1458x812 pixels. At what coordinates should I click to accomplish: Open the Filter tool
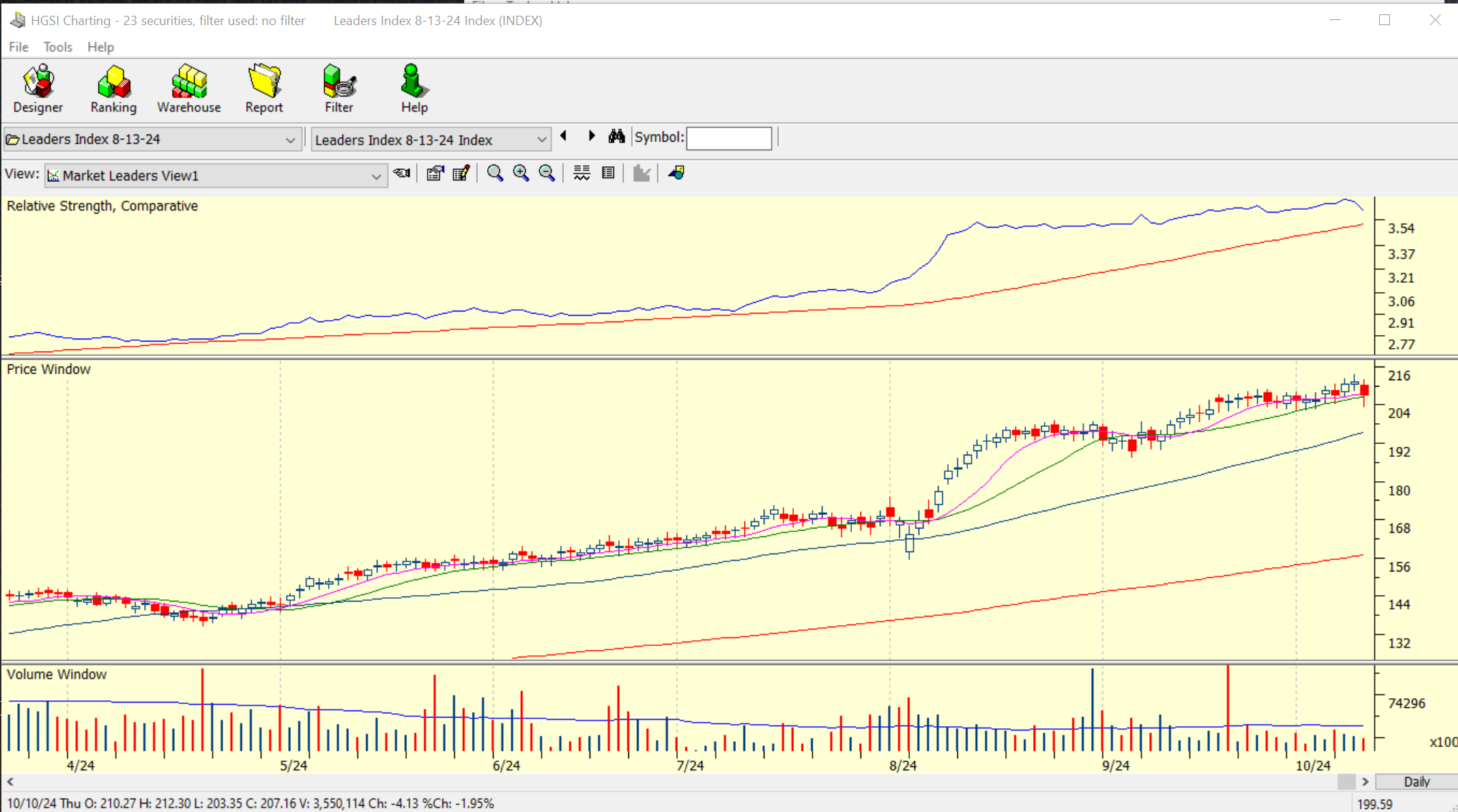[x=339, y=89]
